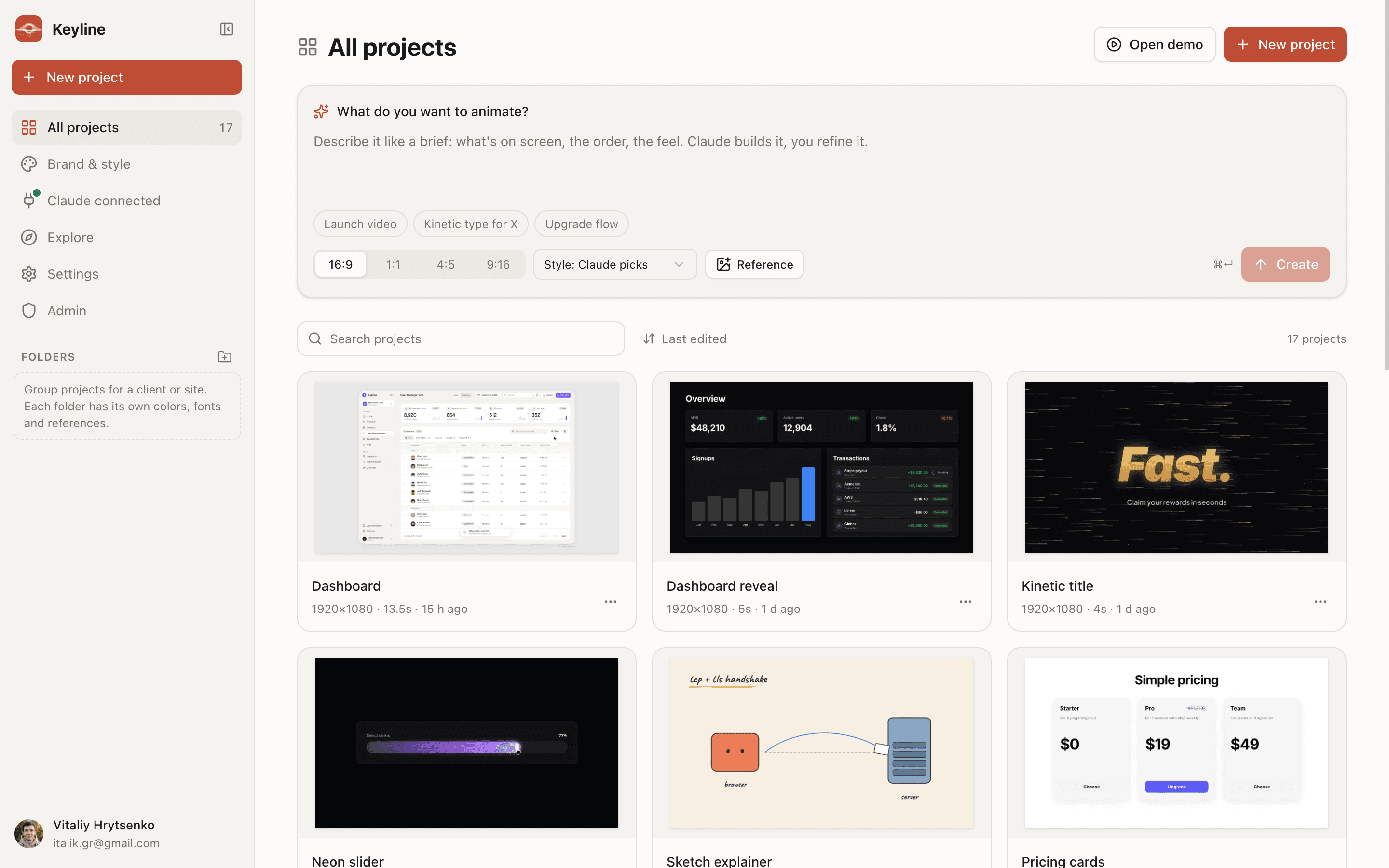Screen dimensions: 1389x868
Task: Click the grid icon beside All projects heading
Action: [x=308, y=47]
